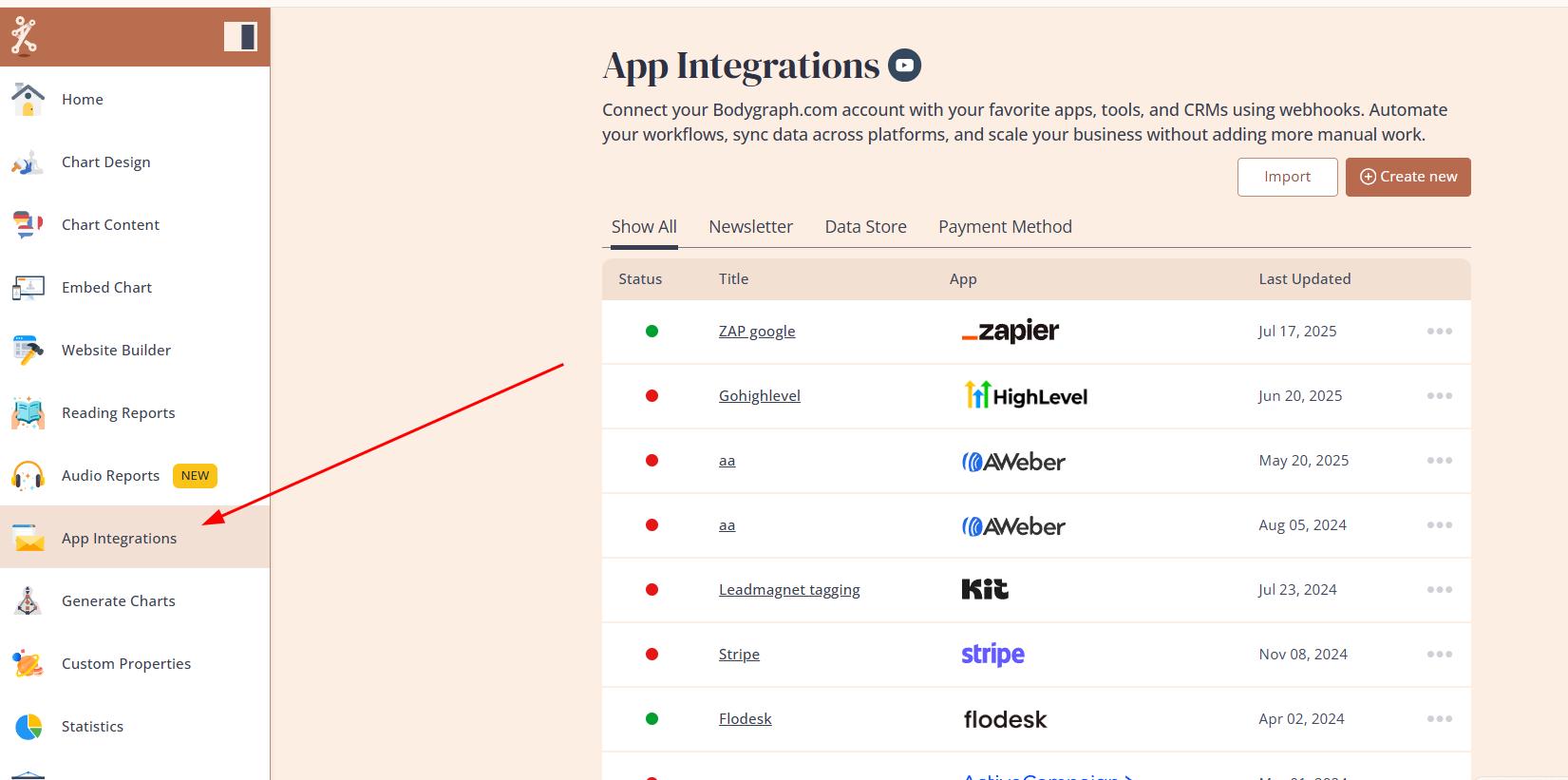
Task: Click the Create new button
Action: 1407,177
